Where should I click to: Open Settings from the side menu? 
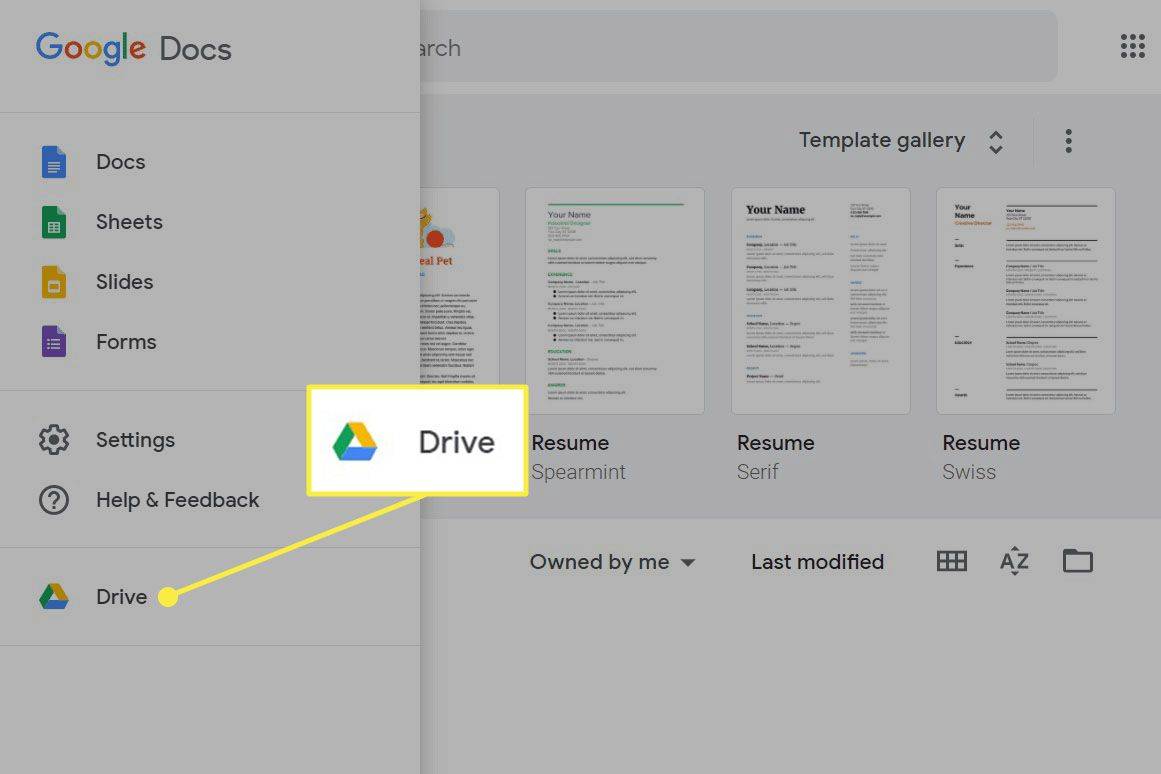pos(210,440)
